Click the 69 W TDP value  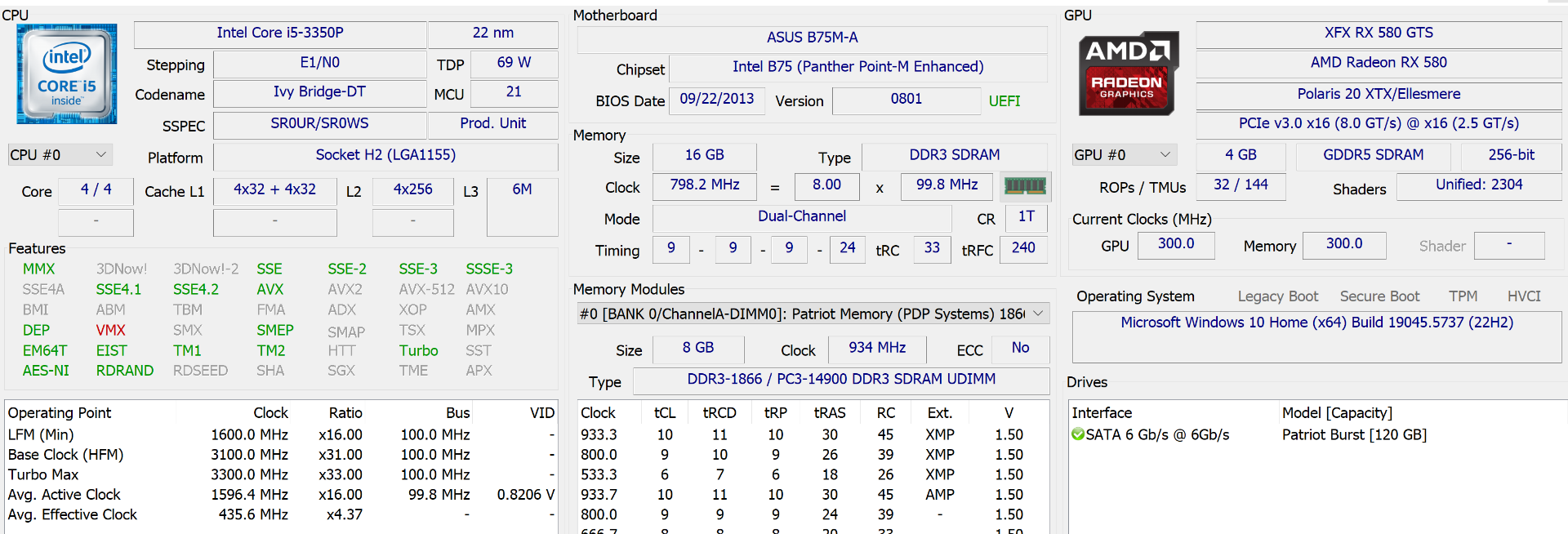pyautogui.click(x=514, y=63)
